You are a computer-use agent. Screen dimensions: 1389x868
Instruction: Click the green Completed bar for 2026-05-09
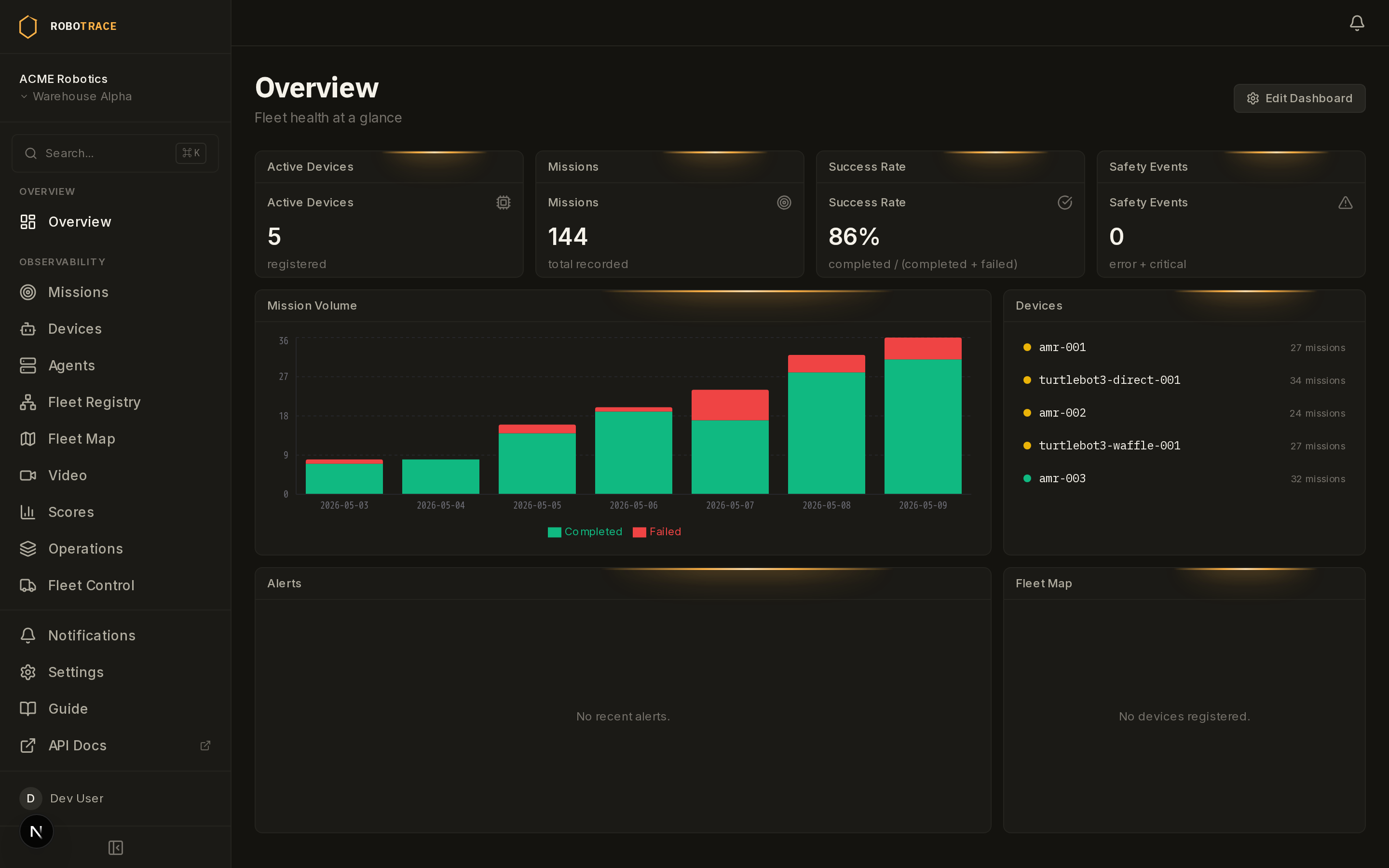(x=922, y=427)
